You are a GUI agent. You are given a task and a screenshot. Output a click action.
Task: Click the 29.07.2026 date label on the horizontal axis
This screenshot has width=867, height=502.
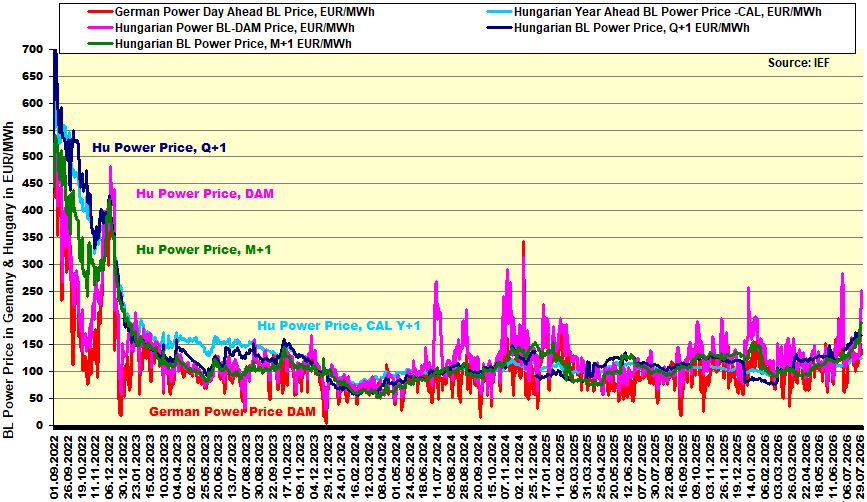(x=860, y=467)
